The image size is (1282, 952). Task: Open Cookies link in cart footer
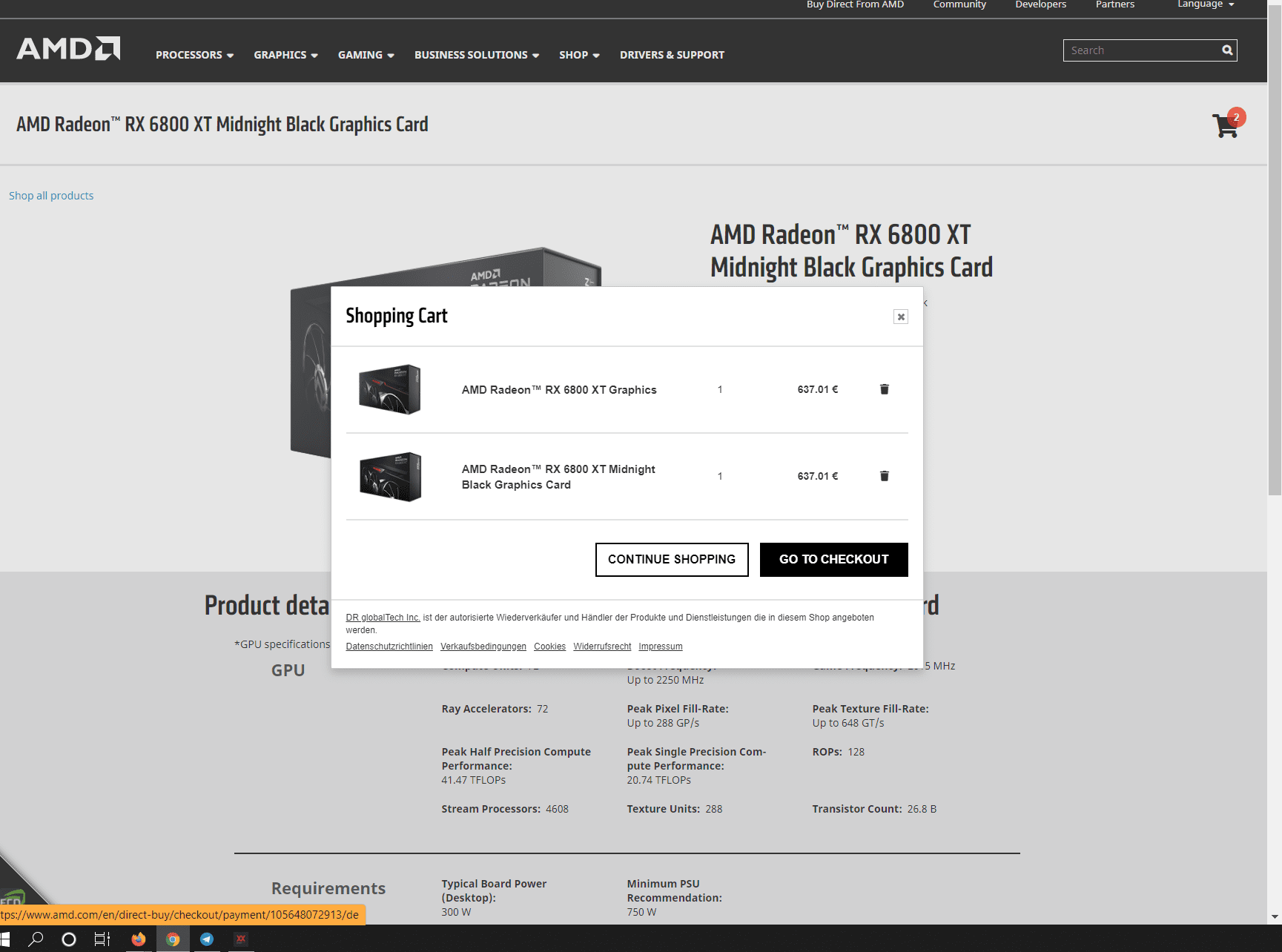tap(549, 647)
